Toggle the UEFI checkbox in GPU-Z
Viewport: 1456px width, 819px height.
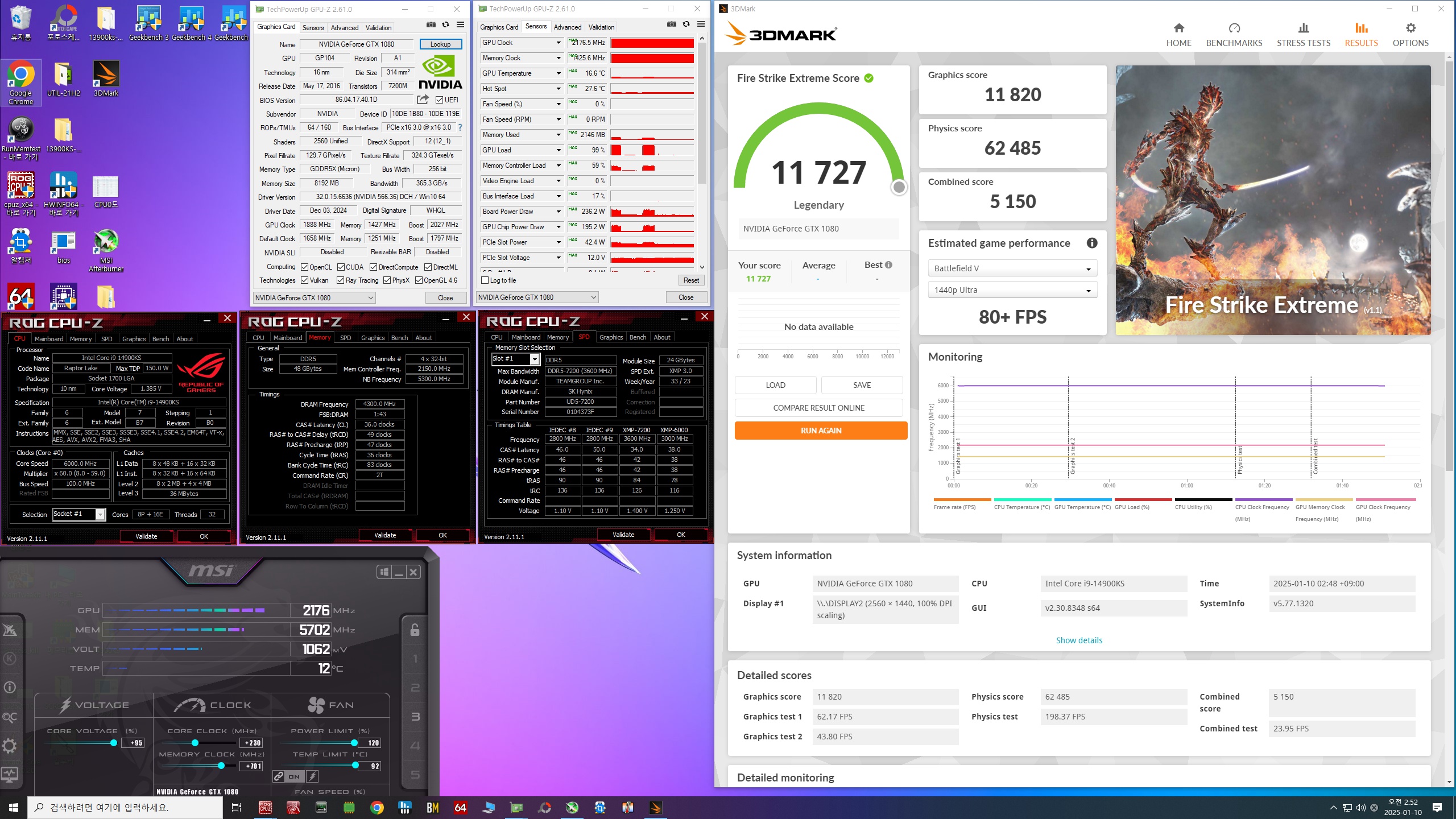pyautogui.click(x=439, y=100)
